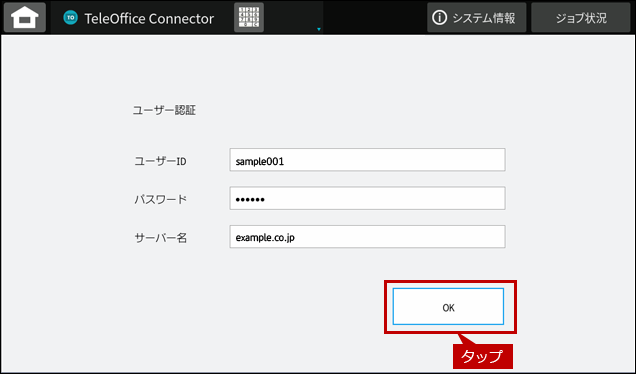
Task: Select the TeleOffice Connector title text
Action: click(x=149, y=19)
